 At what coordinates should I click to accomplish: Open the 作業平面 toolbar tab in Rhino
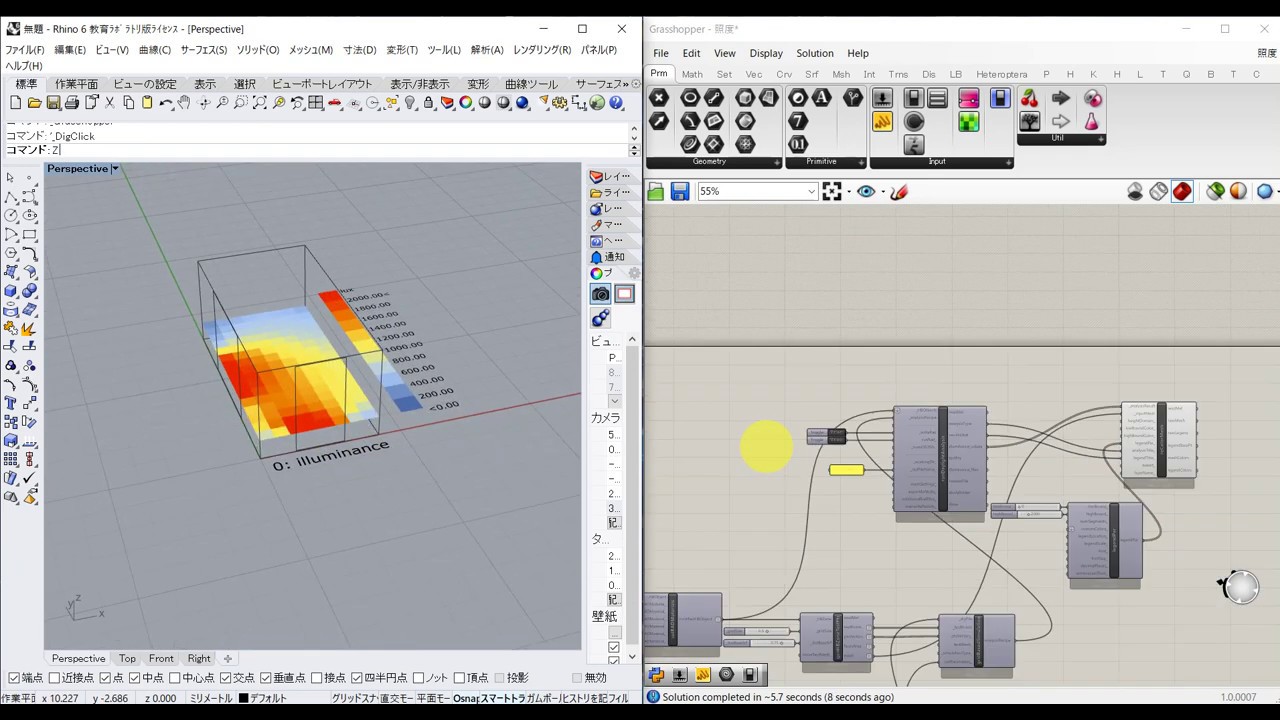[x=76, y=84]
